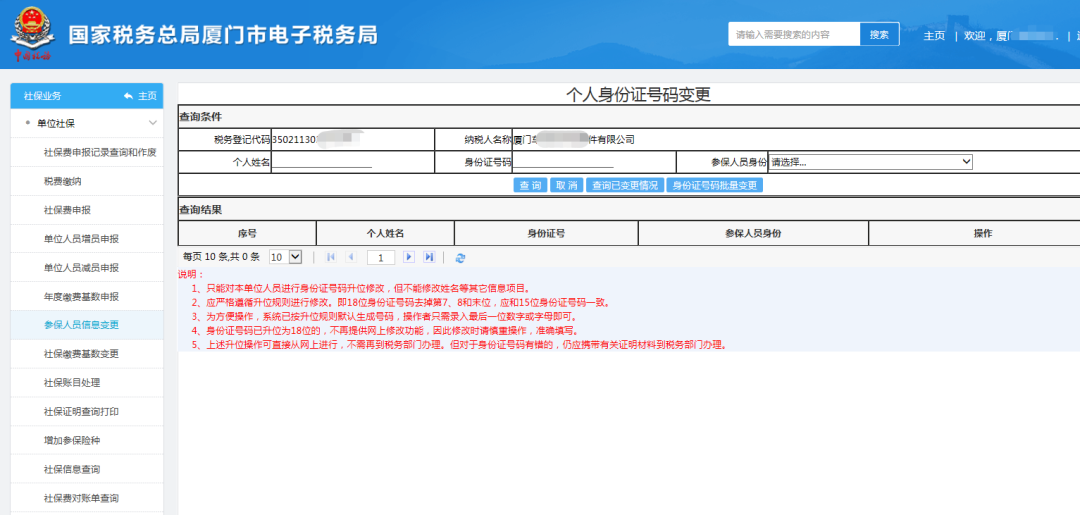Click the 查询条件 section heading

point(200,117)
